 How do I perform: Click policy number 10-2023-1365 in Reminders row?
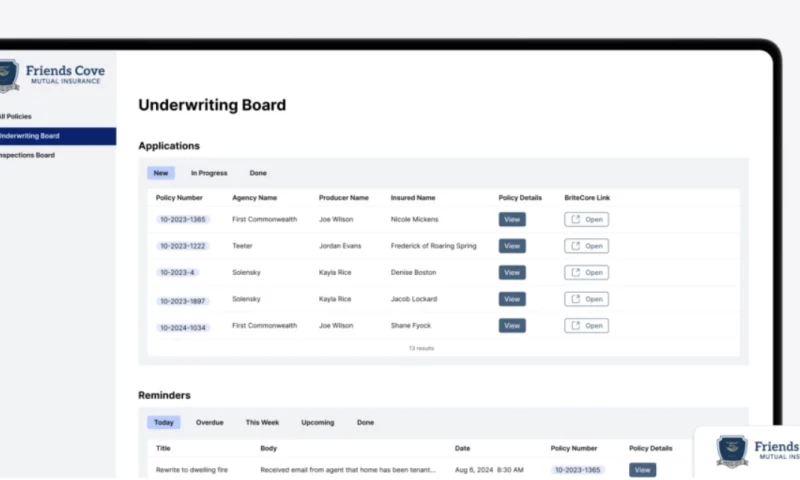578,470
